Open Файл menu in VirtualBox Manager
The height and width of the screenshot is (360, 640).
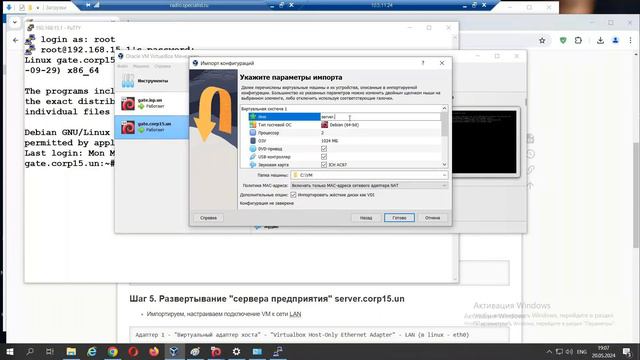[122, 66]
